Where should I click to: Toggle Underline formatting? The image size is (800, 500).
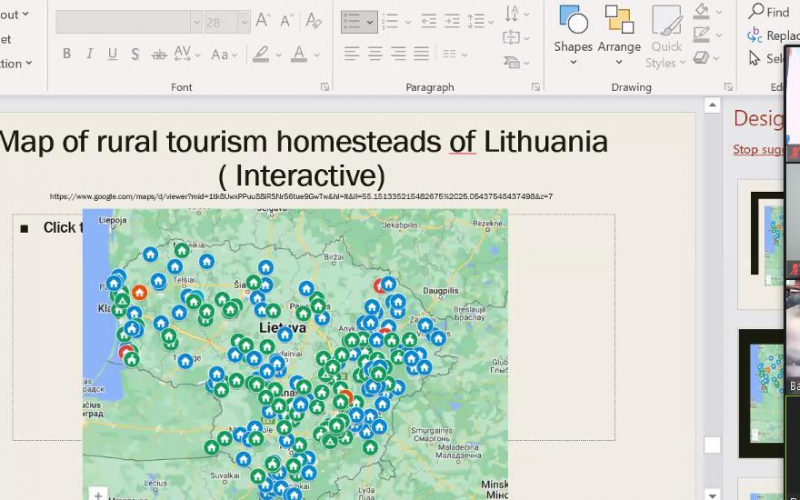click(112, 54)
